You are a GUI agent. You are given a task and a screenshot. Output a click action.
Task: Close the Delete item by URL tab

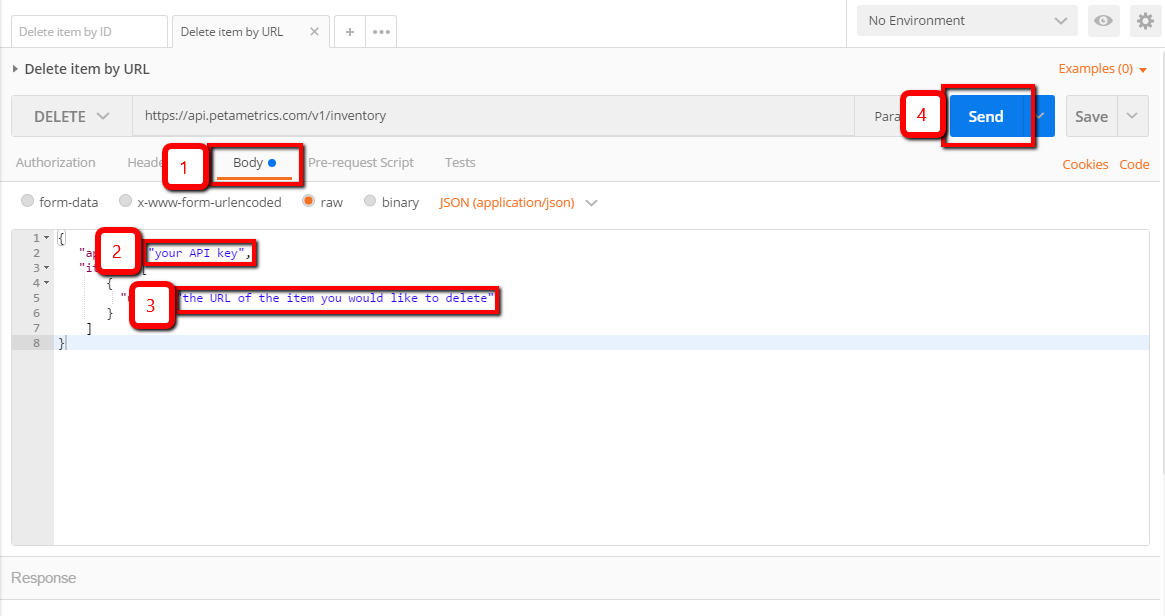(x=314, y=32)
